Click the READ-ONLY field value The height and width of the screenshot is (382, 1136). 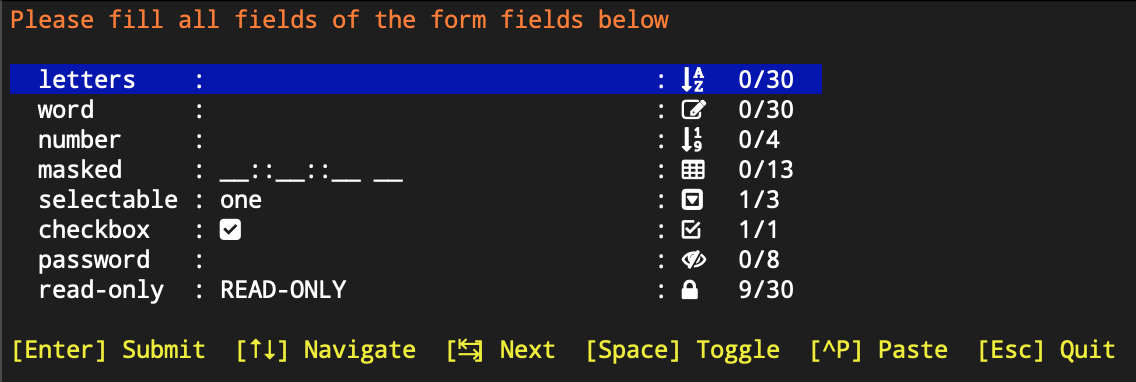point(283,290)
